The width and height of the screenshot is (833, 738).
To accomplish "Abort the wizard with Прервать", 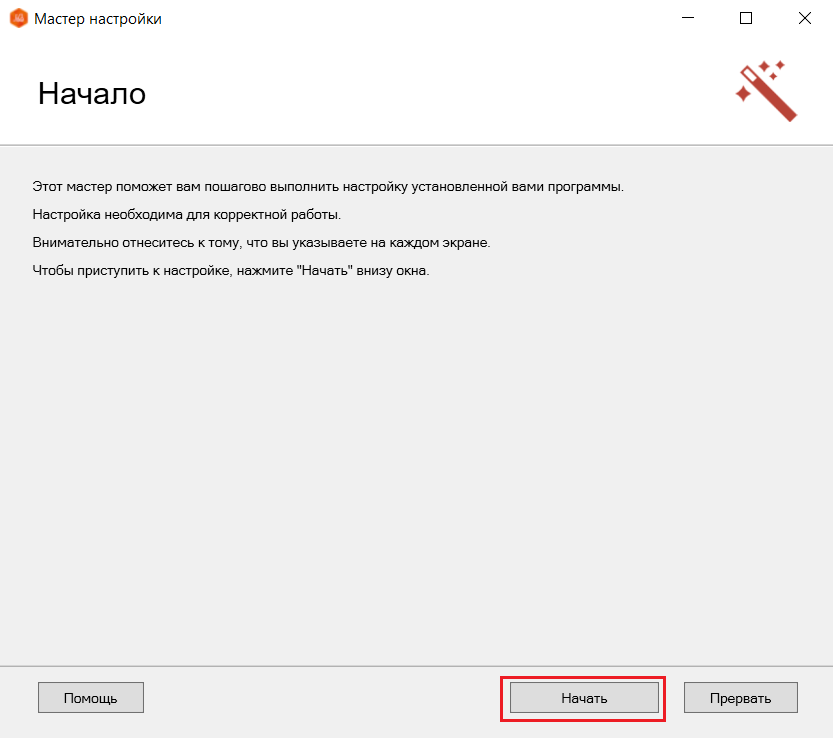I will coord(741,698).
